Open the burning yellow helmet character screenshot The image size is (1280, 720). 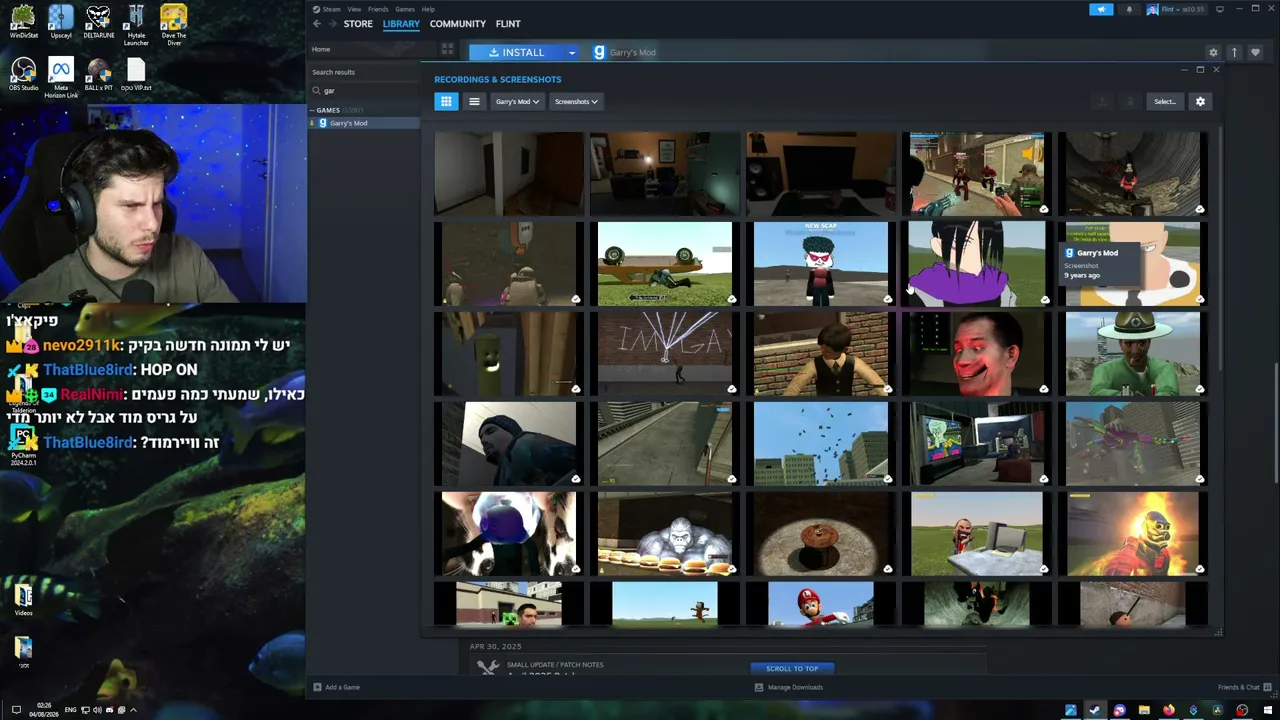tap(1133, 533)
